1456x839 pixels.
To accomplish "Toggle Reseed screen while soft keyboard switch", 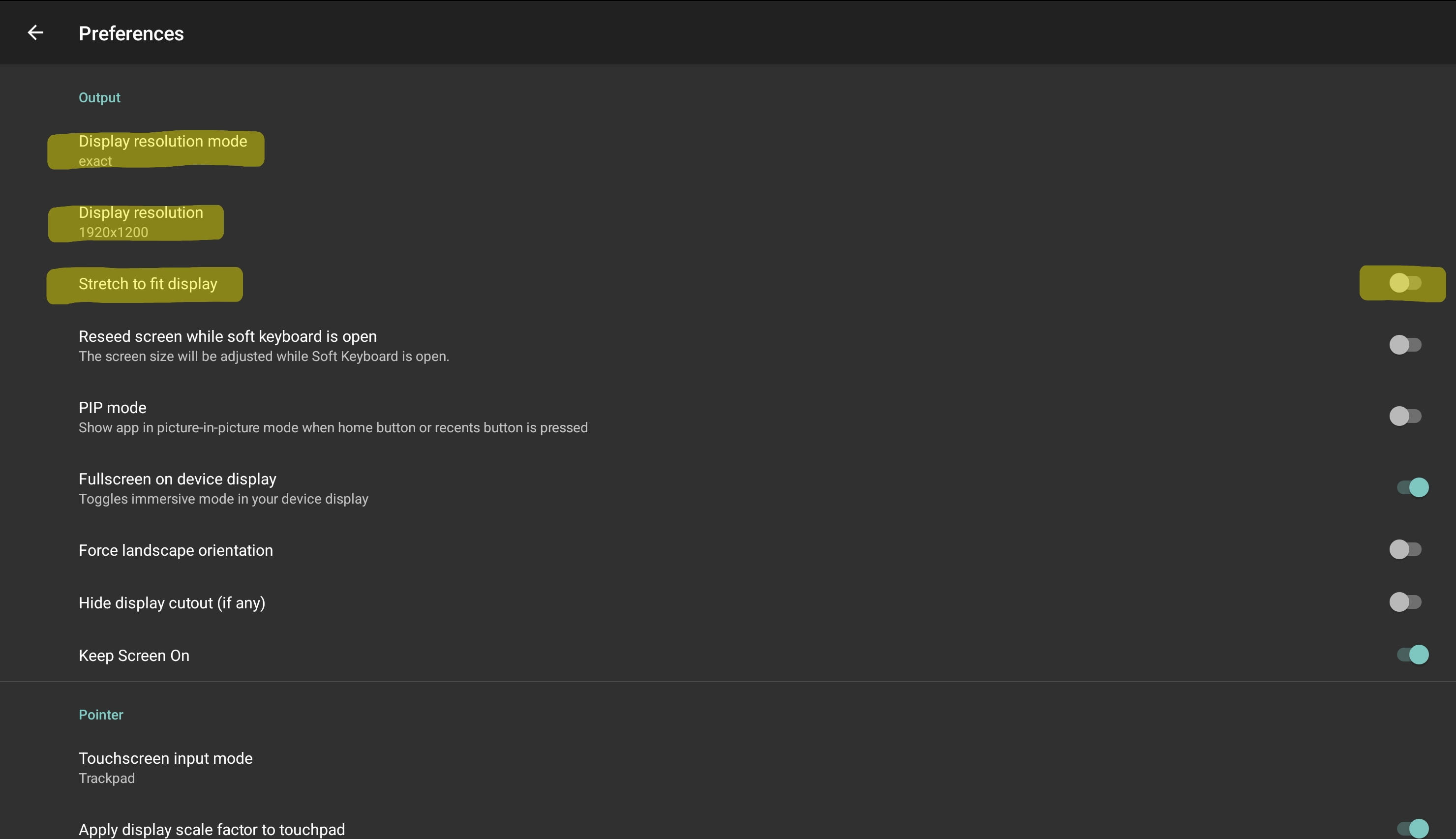I will click(1405, 345).
